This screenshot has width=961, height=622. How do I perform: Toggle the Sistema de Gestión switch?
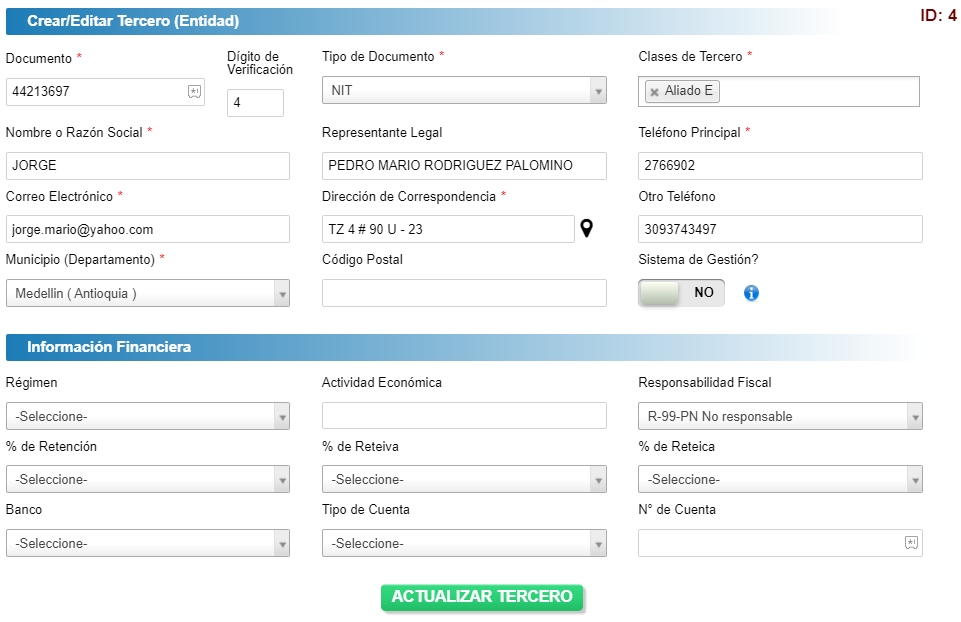point(681,293)
